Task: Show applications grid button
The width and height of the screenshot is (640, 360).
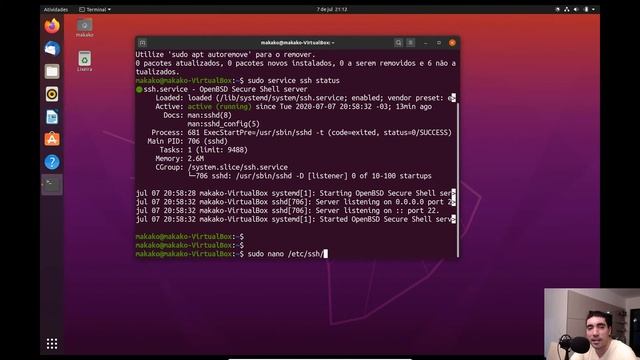Action: 52,344
